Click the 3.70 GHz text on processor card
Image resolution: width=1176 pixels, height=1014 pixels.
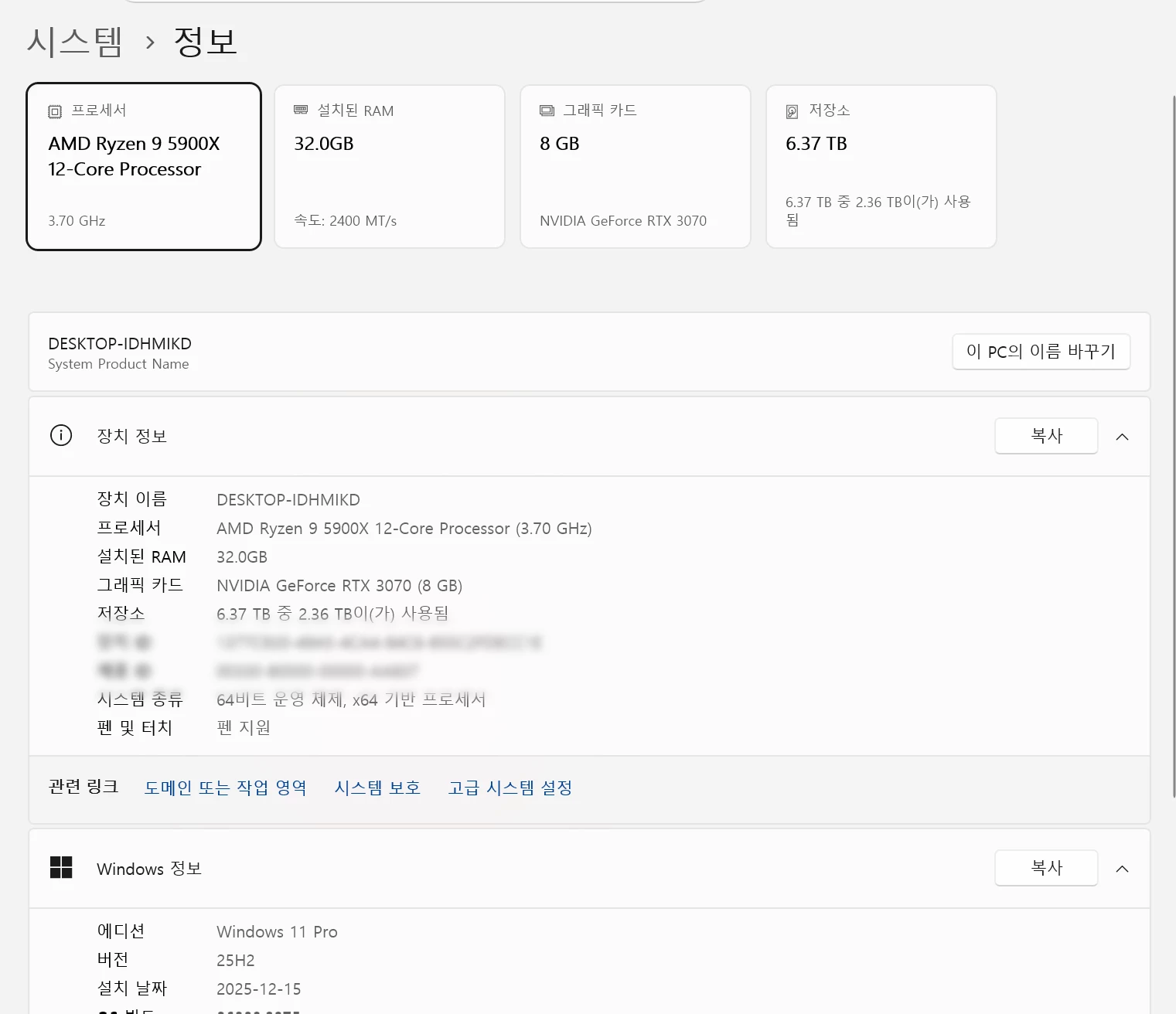[x=77, y=221]
